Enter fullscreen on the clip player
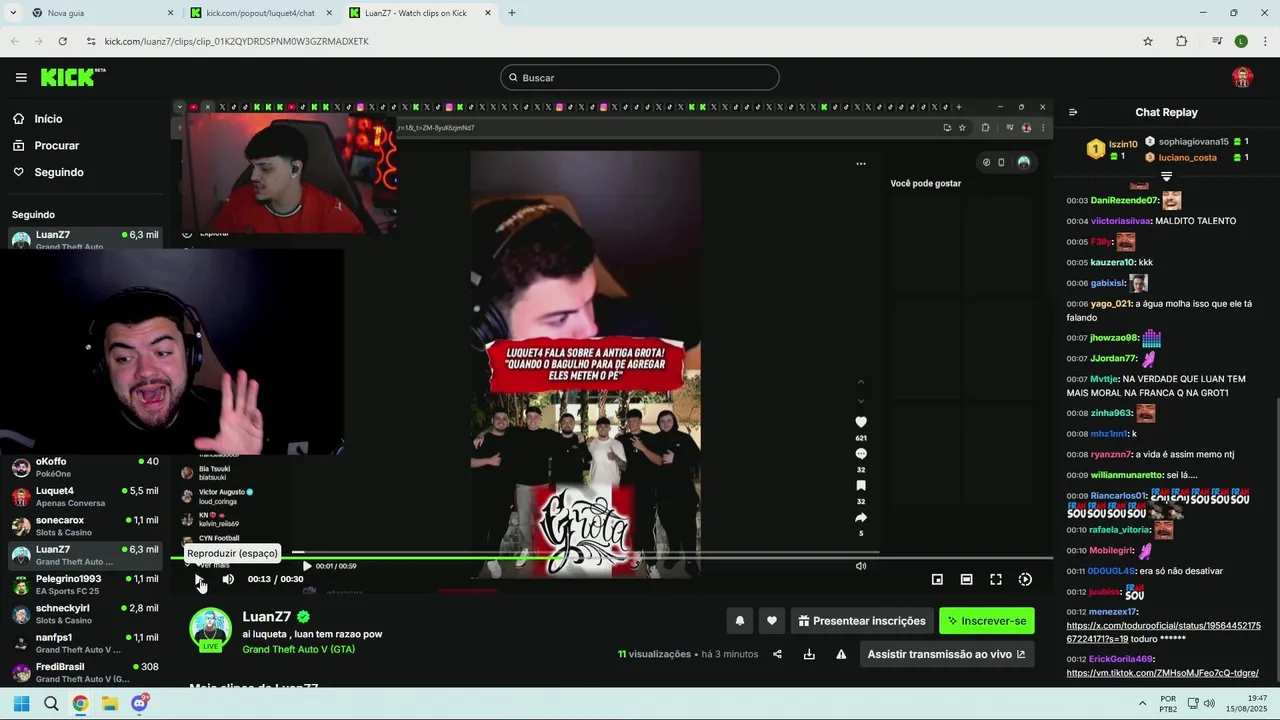Image resolution: width=1280 pixels, height=720 pixels. pos(996,579)
